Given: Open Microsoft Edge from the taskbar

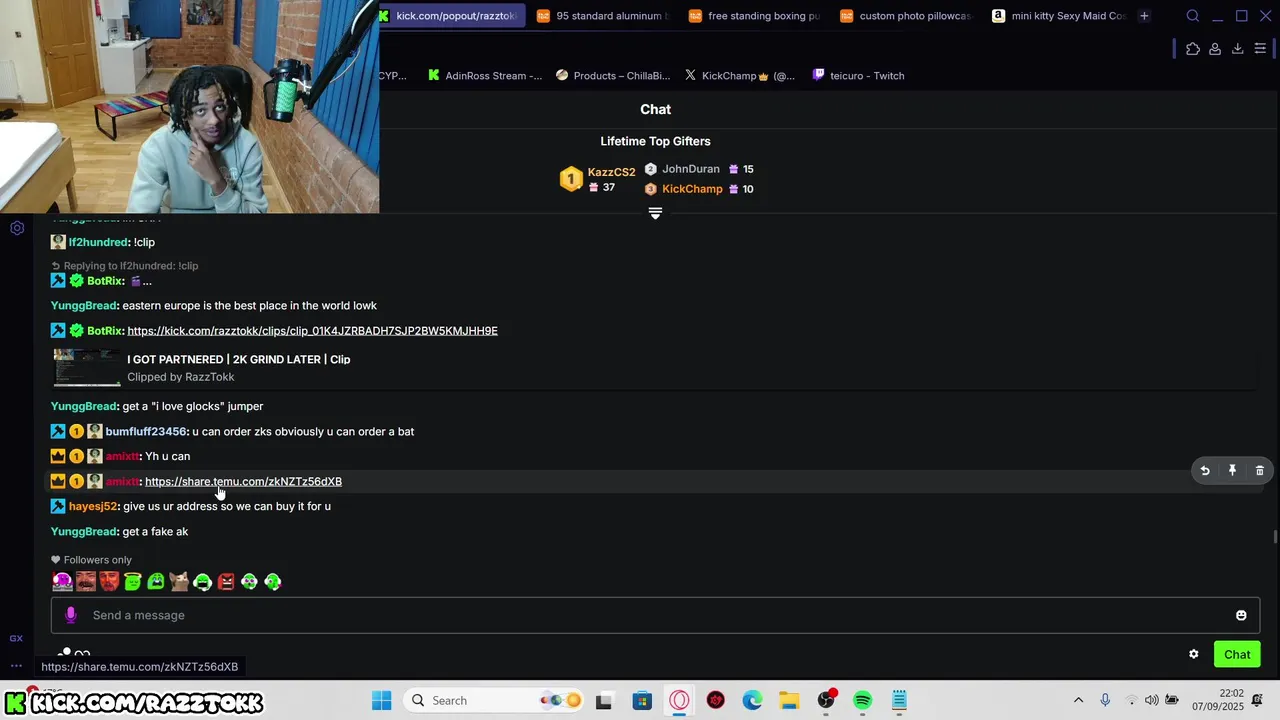Looking at the screenshot, I should tap(752, 700).
